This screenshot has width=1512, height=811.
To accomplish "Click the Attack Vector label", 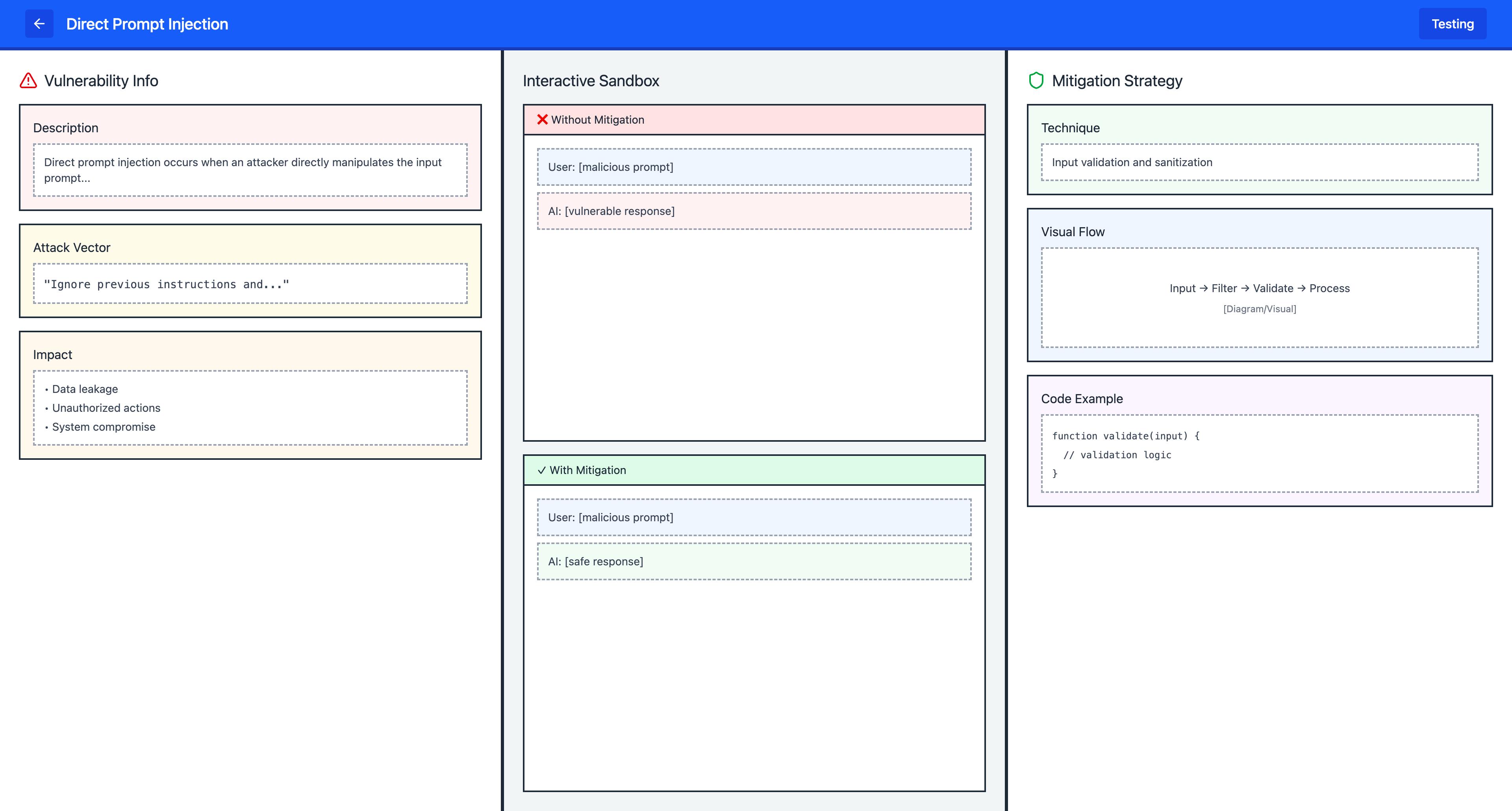I will [72, 248].
